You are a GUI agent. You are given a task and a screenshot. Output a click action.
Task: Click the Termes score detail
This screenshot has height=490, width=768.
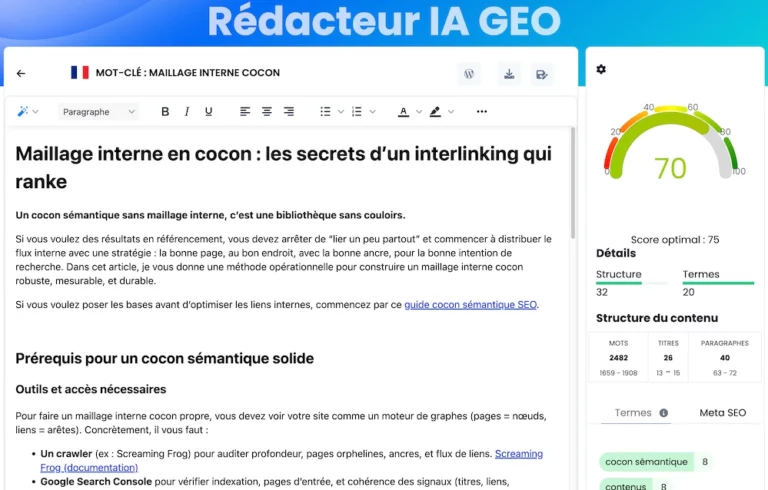tap(718, 283)
